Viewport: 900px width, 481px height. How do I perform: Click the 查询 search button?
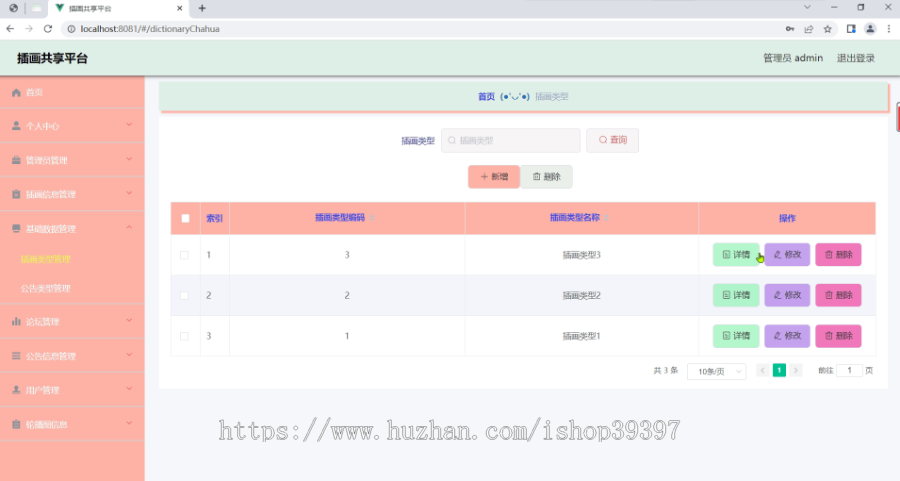click(x=612, y=140)
